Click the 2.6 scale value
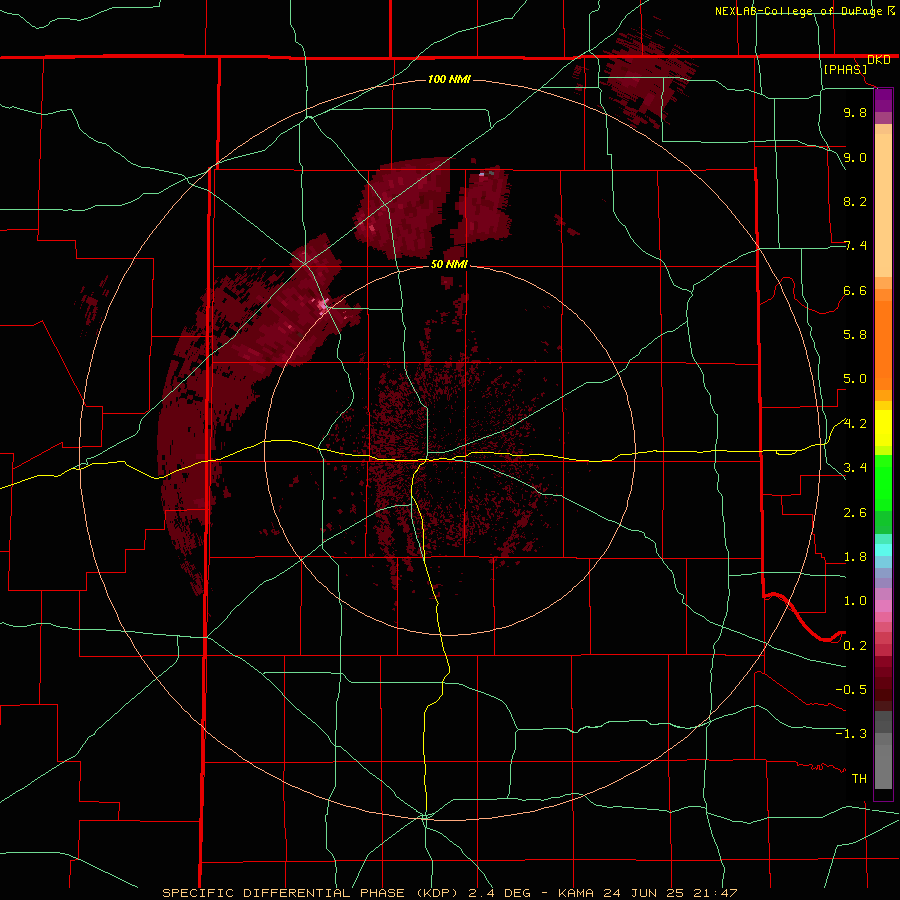Screen dimensions: 900x900 coord(855,513)
